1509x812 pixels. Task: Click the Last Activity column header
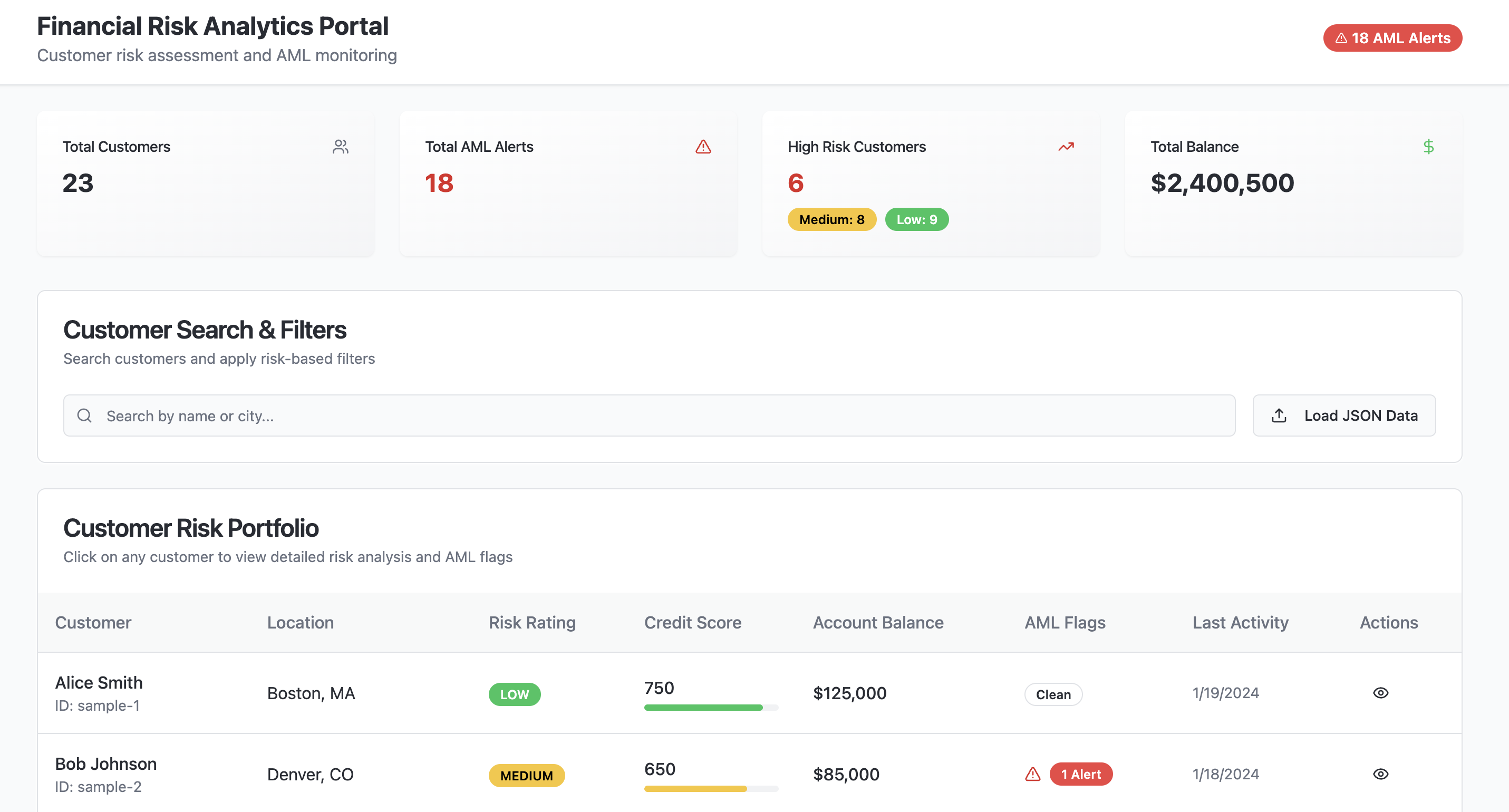(x=1240, y=622)
